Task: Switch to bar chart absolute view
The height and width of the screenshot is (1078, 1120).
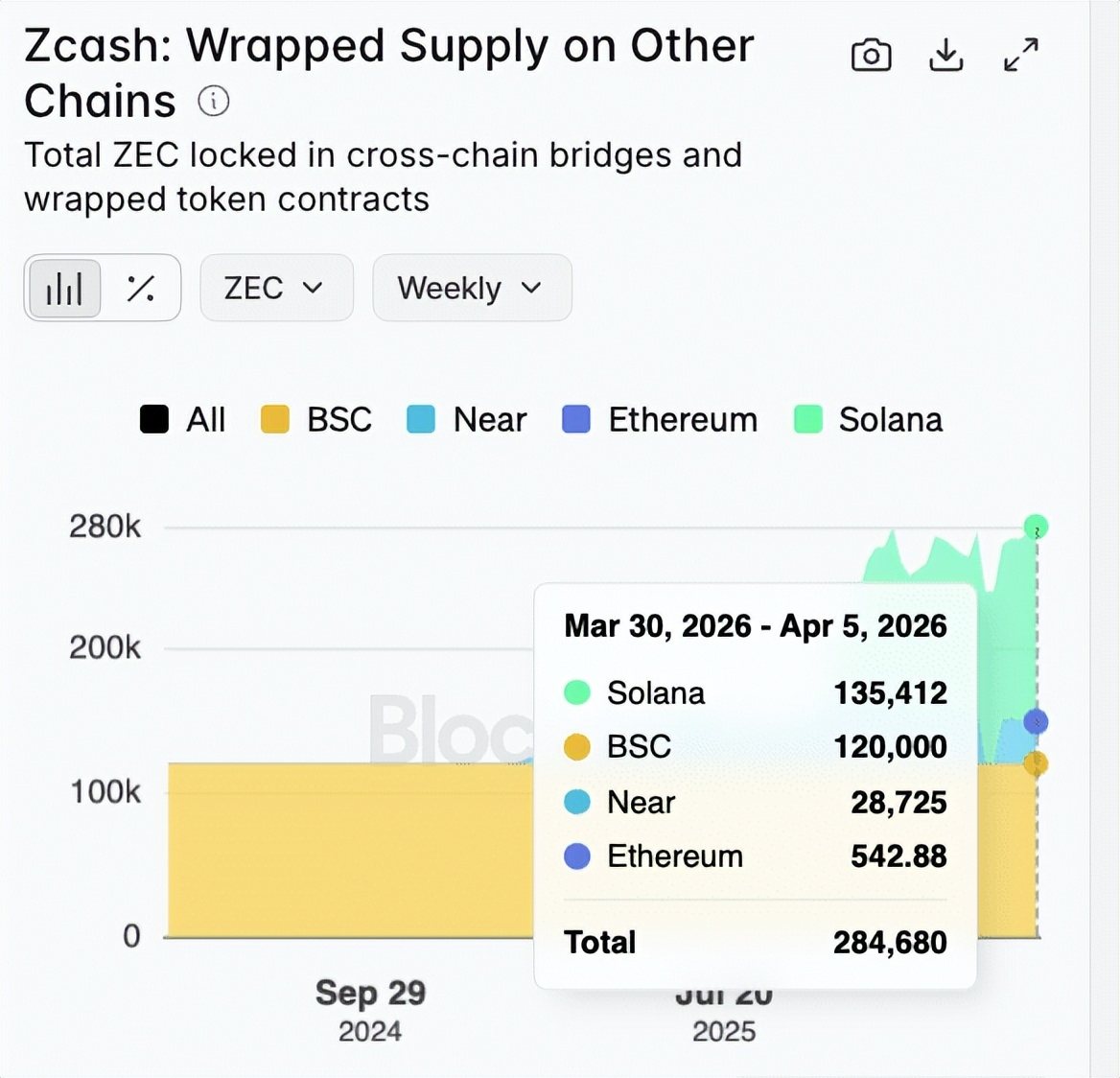Action: [x=64, y=288]
